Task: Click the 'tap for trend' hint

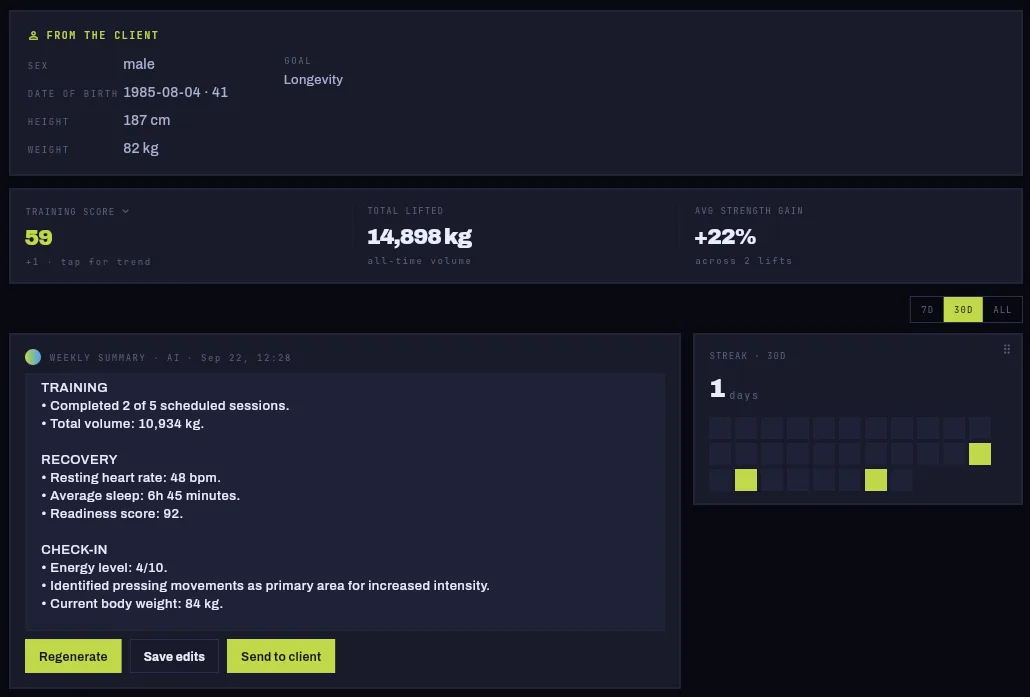Action: pyautogui.click(x=106, y=261)
